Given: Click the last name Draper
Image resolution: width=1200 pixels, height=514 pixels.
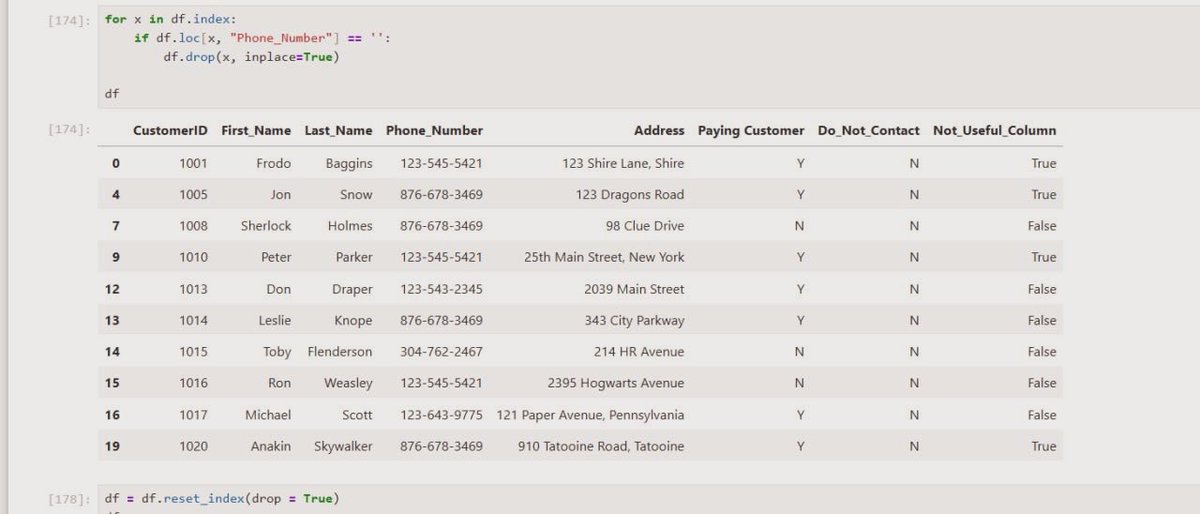Looking at the screenshot, I should (x=352, y=289).
